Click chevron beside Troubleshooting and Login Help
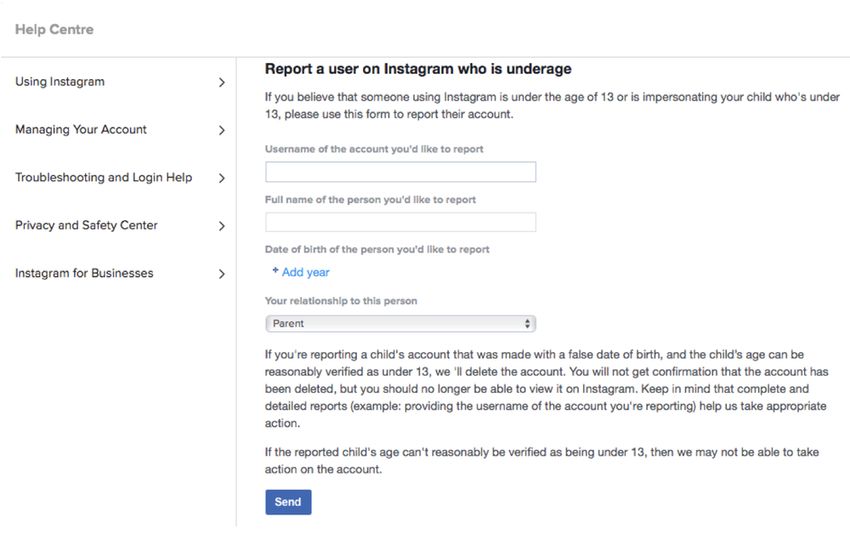Image resolution: width=850 pixels, height=545 pixels. click(x=221, y=178)
